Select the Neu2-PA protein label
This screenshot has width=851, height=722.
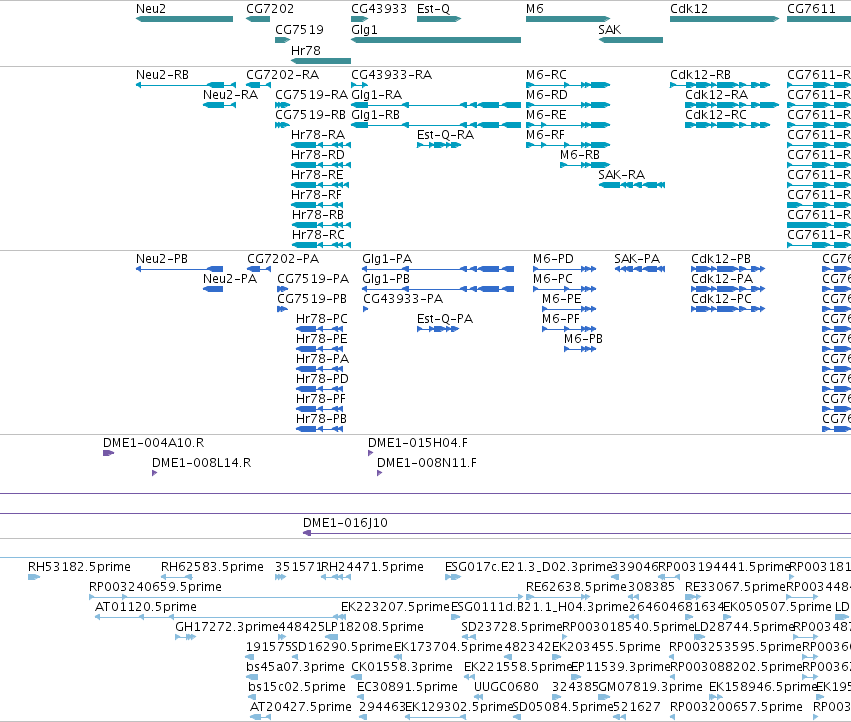pos(230,278)
